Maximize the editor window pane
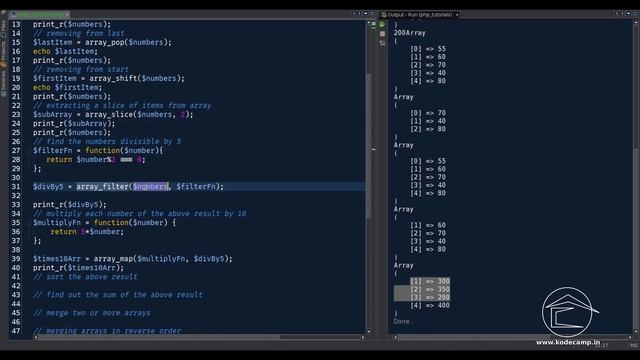Image resolution: width=640 pixels, height=360 pixels. [x=372, y=14]
